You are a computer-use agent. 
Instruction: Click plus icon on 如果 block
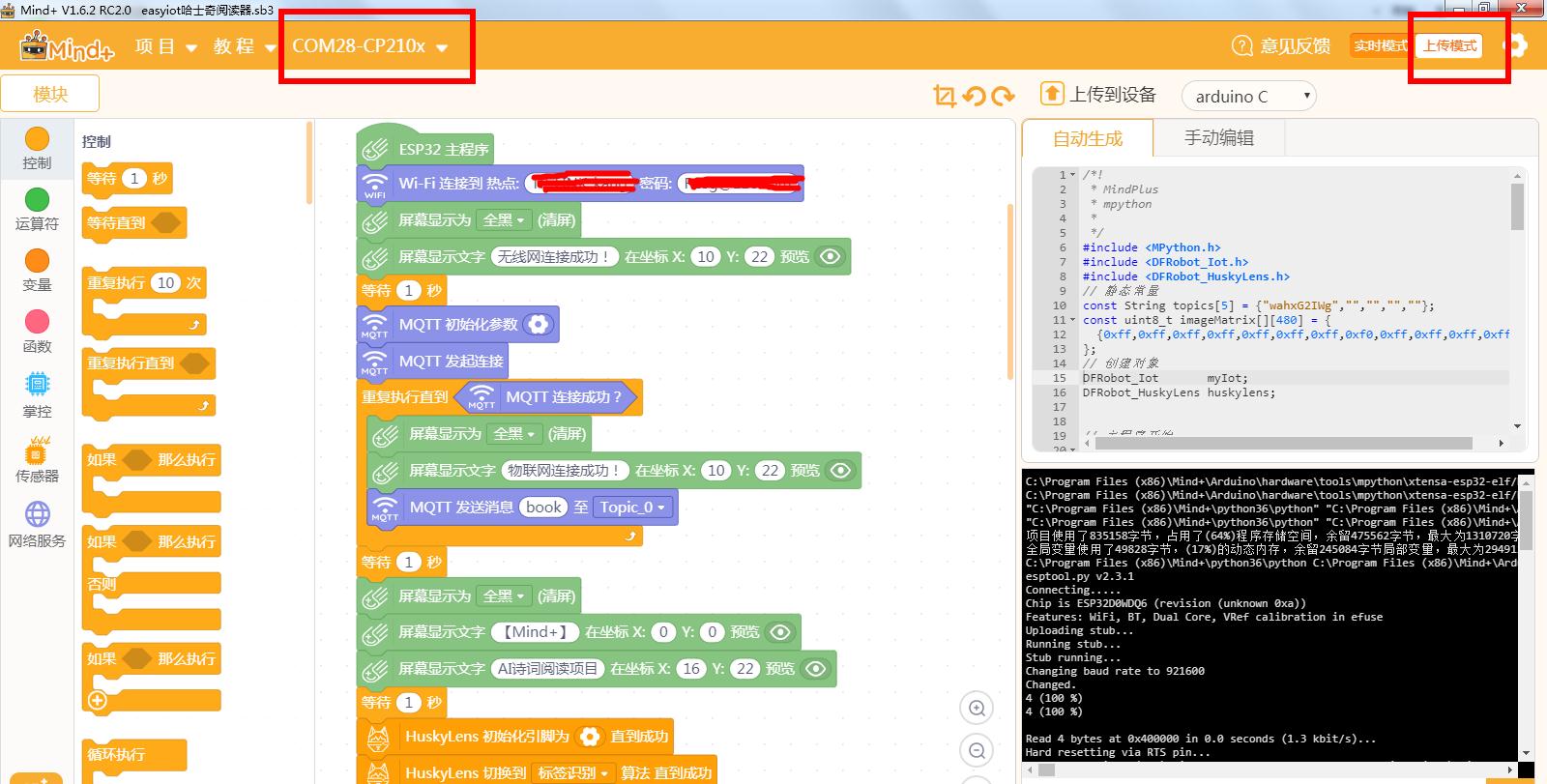click(97, 701)
